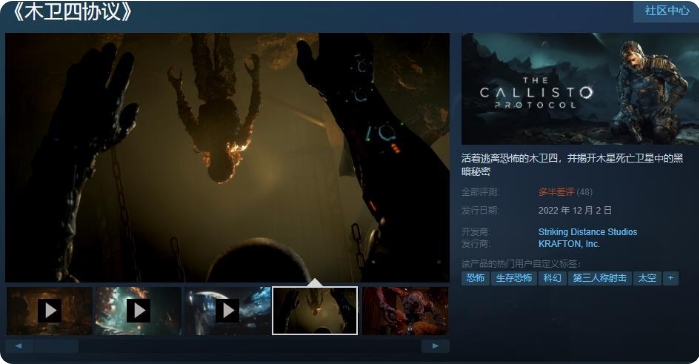The image size is (699, 364).
Task: Open Striking Distance Studios developer link
Action: point(588,232)
